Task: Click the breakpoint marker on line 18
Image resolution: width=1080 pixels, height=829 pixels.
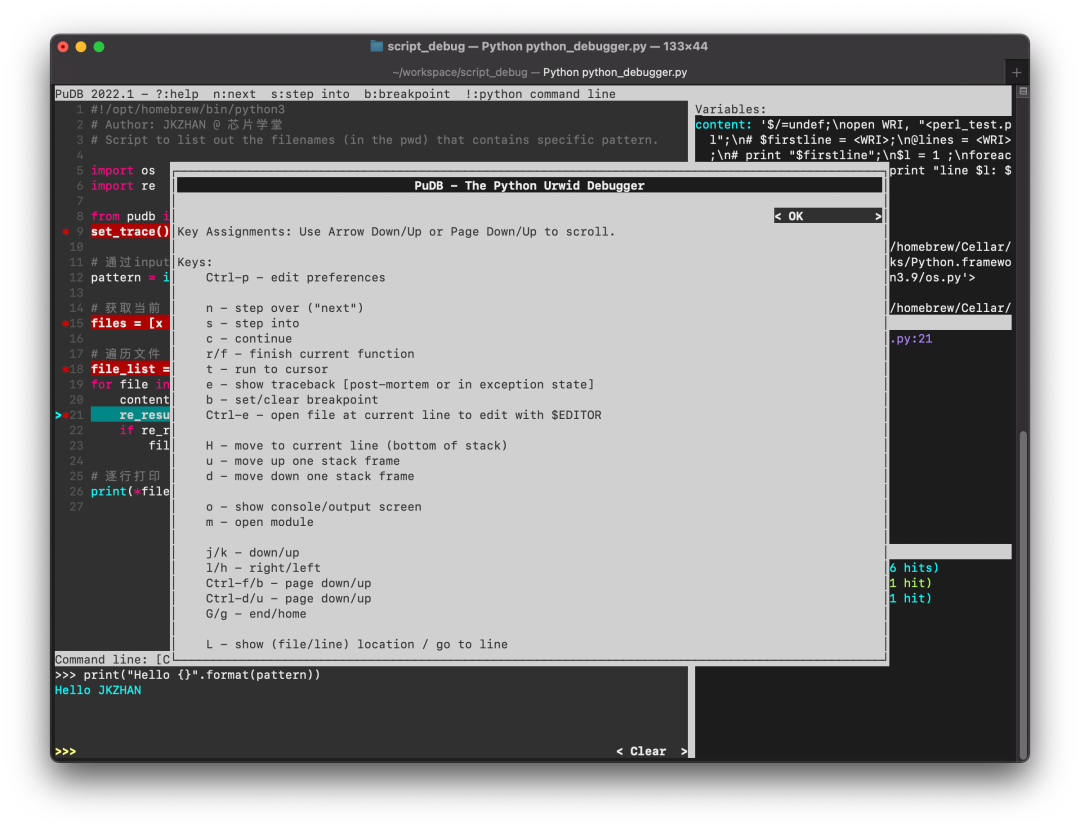Action: 65,370
